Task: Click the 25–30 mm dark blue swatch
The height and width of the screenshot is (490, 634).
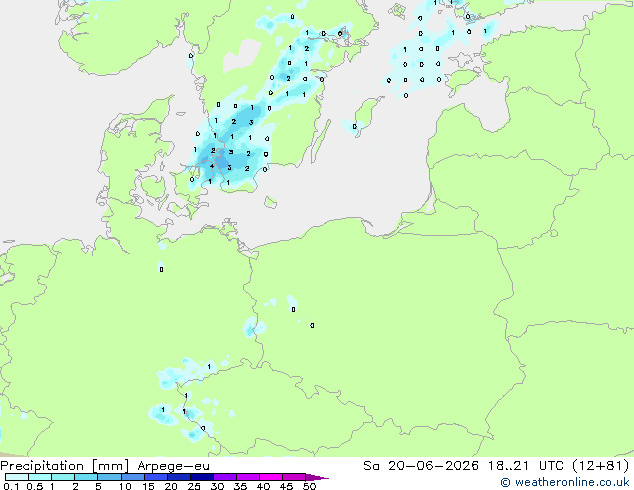Action: pos(202,477)
